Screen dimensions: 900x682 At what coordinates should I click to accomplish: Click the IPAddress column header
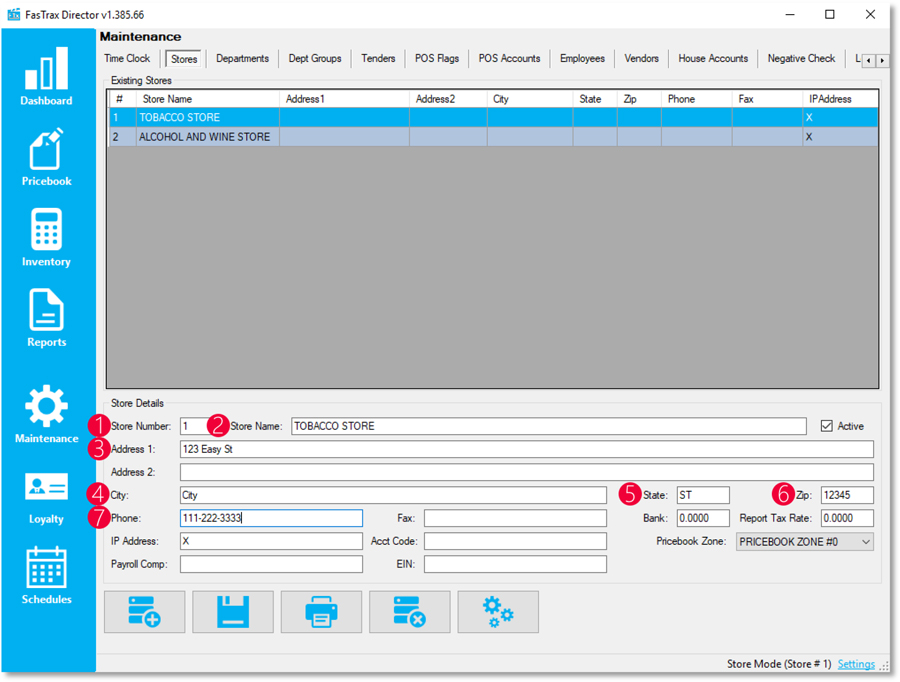pyautogui.click(x=840, y=99)
